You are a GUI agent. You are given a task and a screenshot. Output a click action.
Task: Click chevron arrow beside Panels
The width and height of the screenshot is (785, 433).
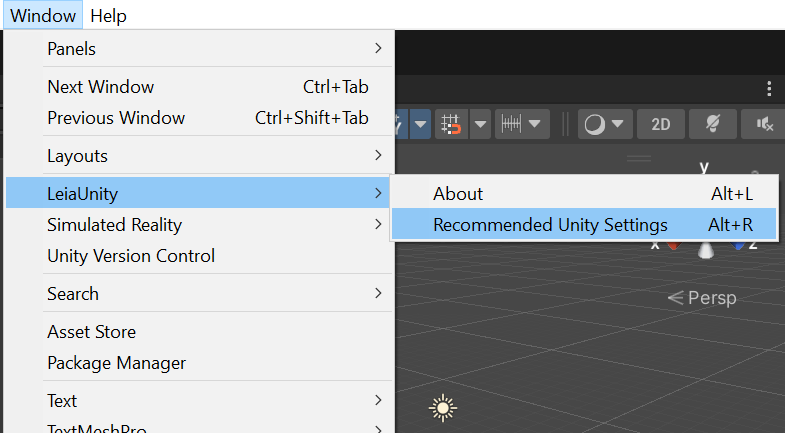378,49
